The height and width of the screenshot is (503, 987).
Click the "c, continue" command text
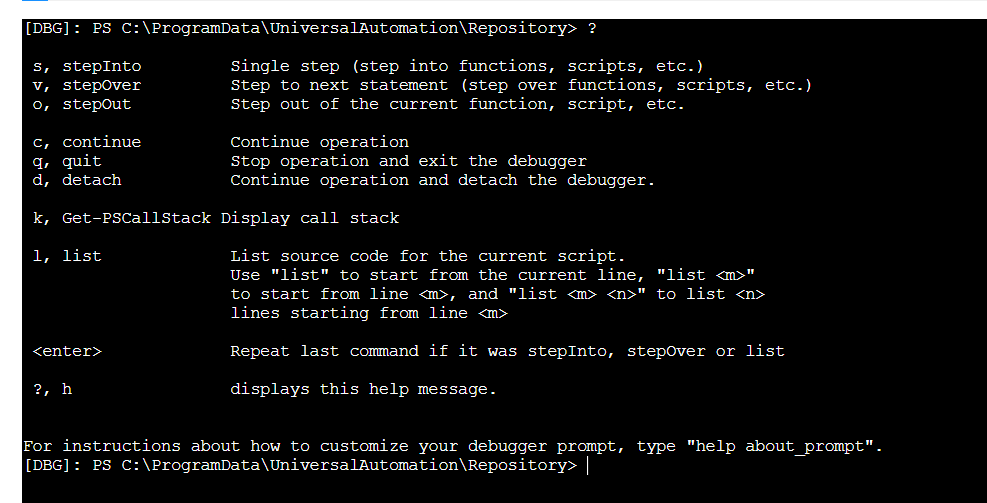pos(87,142)
